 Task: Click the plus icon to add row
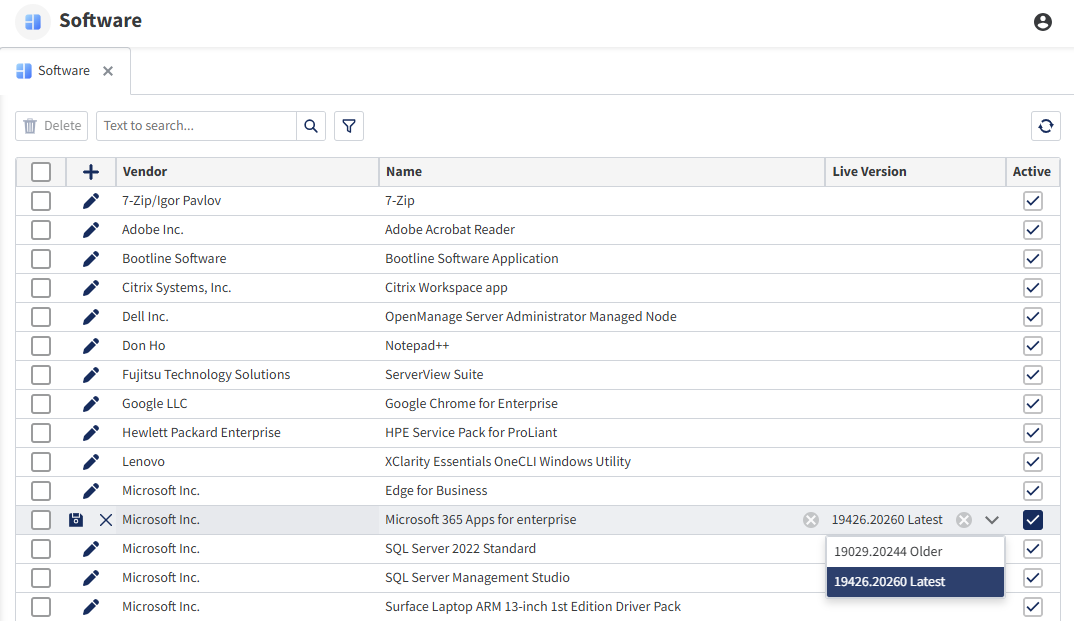pos(91,172)
